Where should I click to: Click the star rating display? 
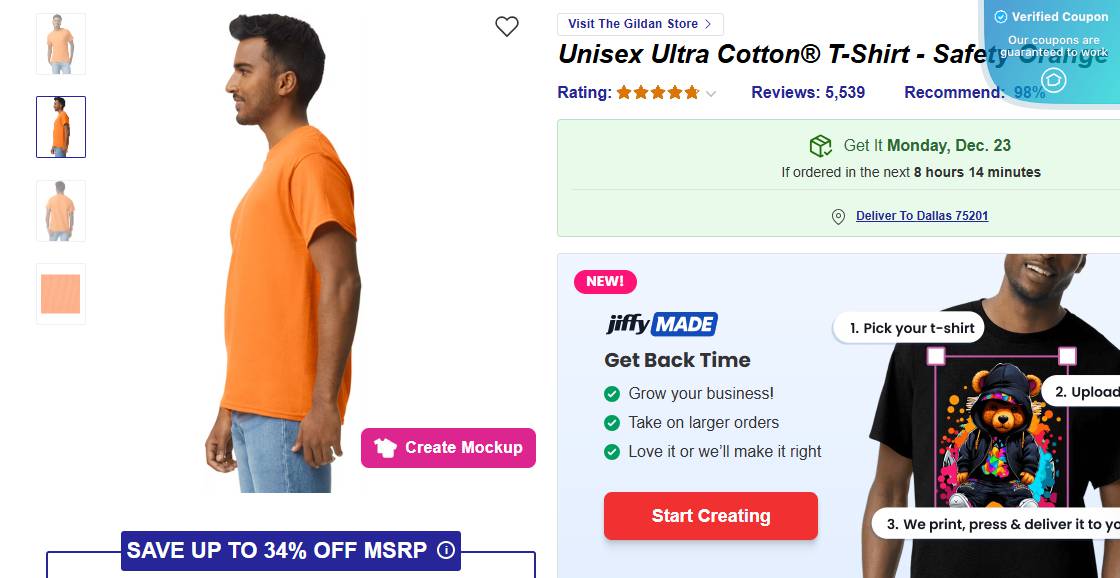tap(657, 93)
